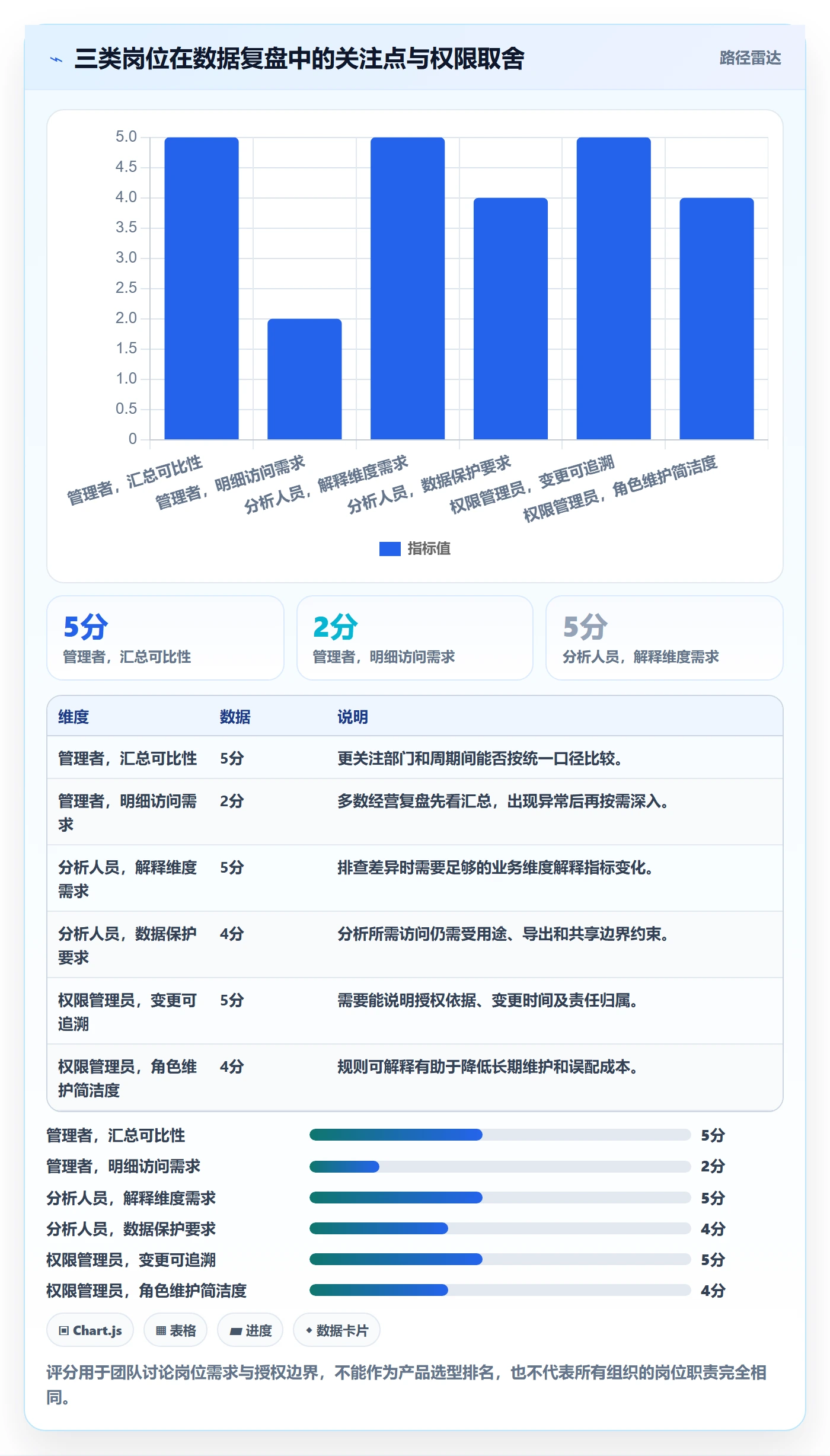Click the 说明 column header
Image resolution: width=830 pixels, height=1456 pixels.
[353, 717]
